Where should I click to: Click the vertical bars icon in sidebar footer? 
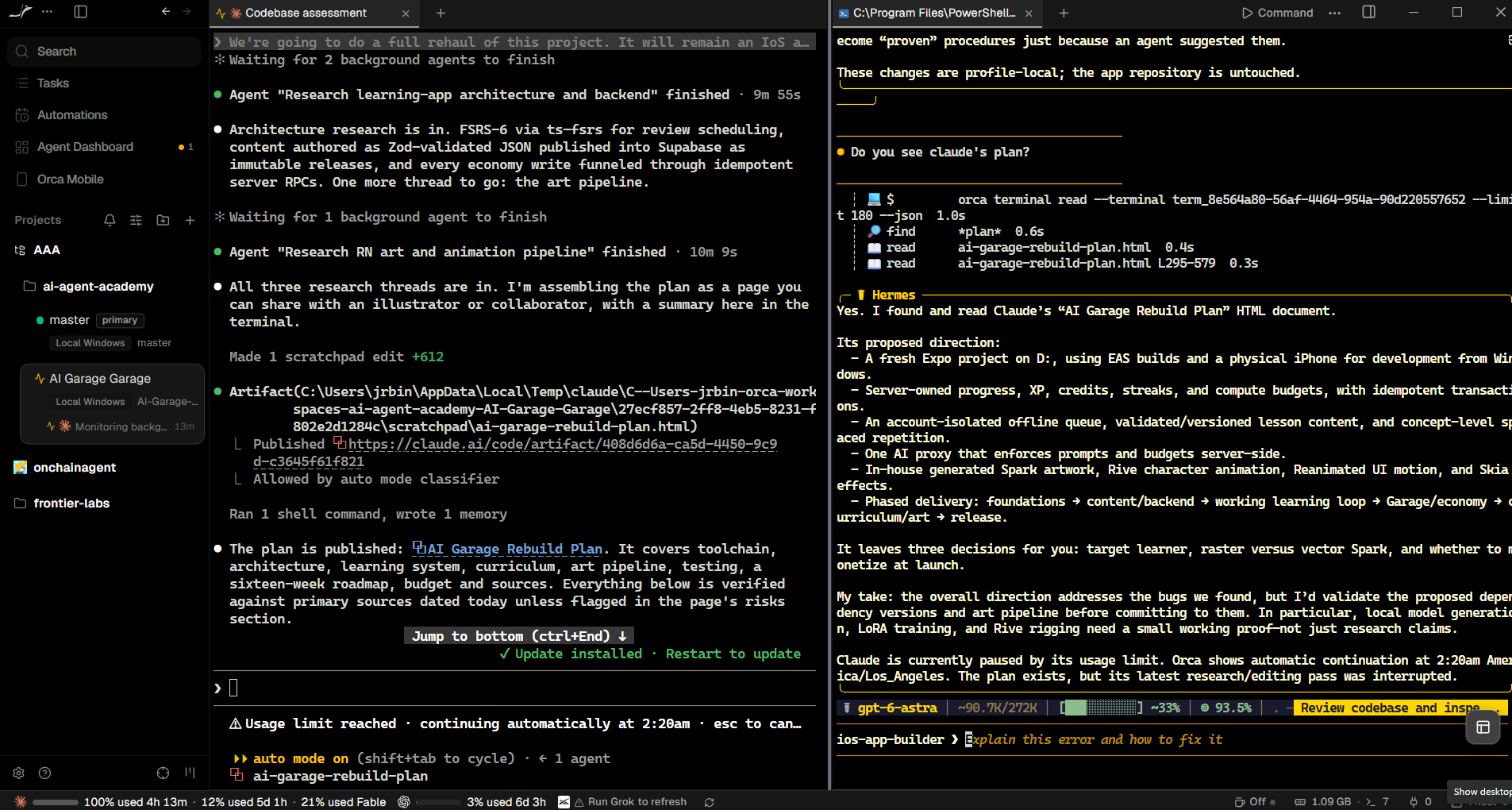(x=190, y=773)
